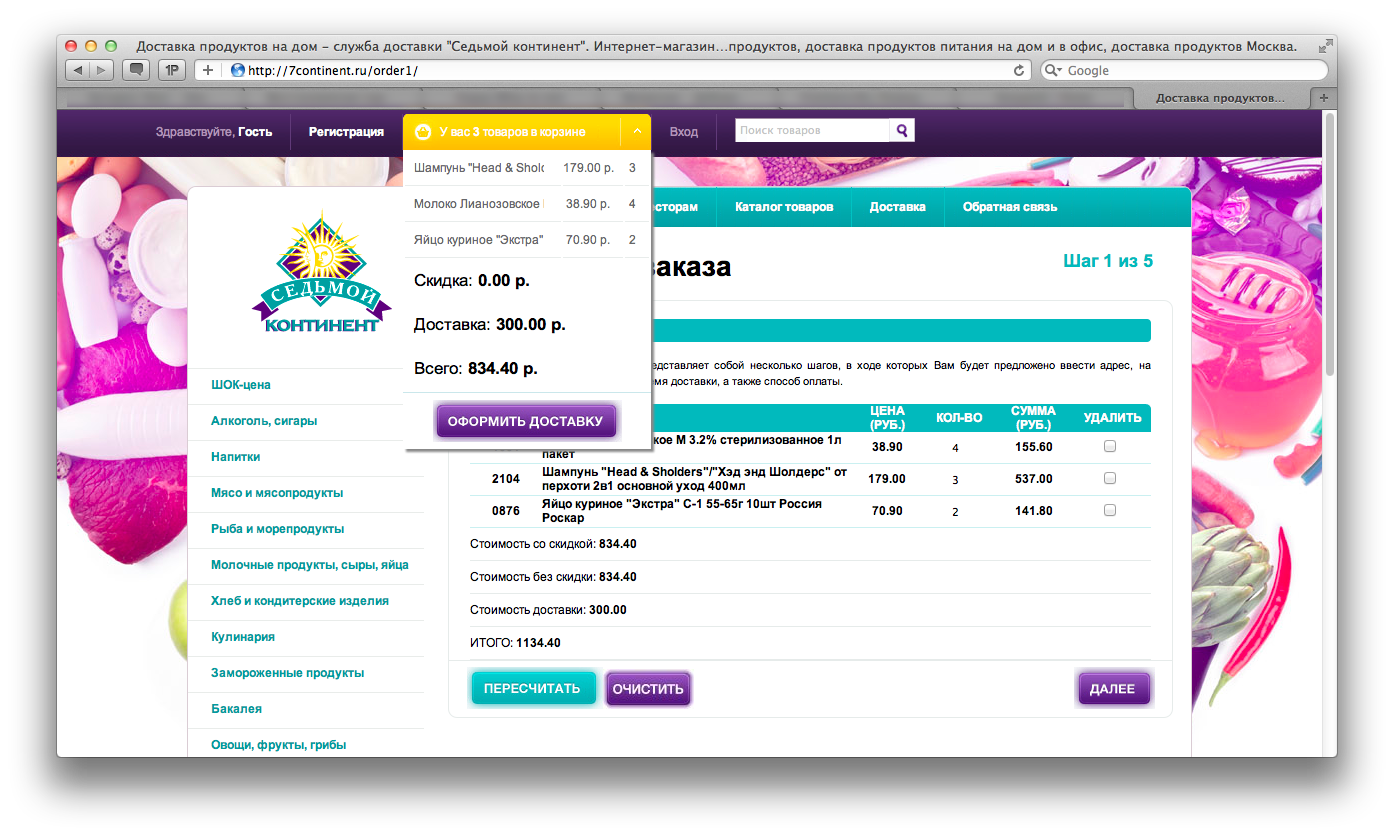Click the product code 2104

(x=506, y=479)
